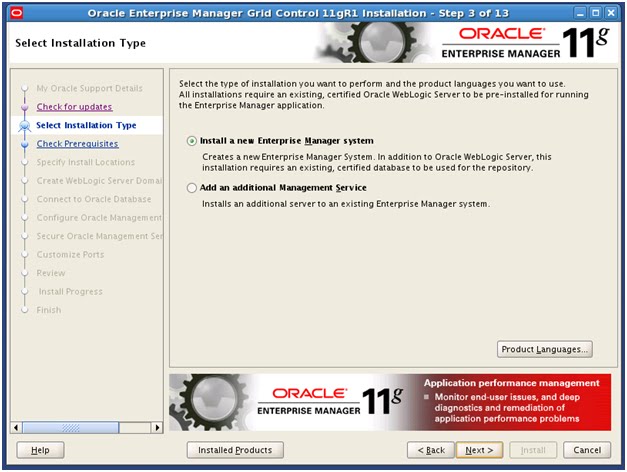Click Configure Oracle Management step
Viewport: 627px width, 472px height.
pyautogui.click(x=99, y=217)
